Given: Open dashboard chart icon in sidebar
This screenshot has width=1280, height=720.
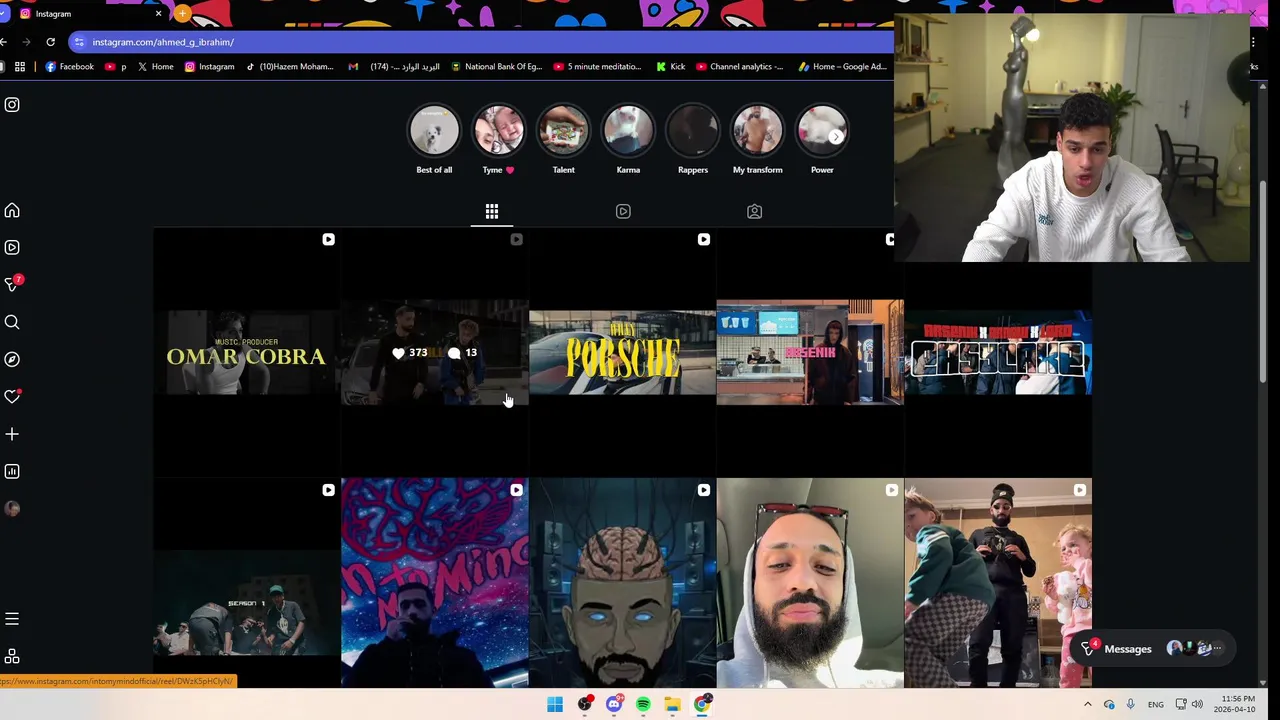Looking at the screenshot, I should point(12,471).
